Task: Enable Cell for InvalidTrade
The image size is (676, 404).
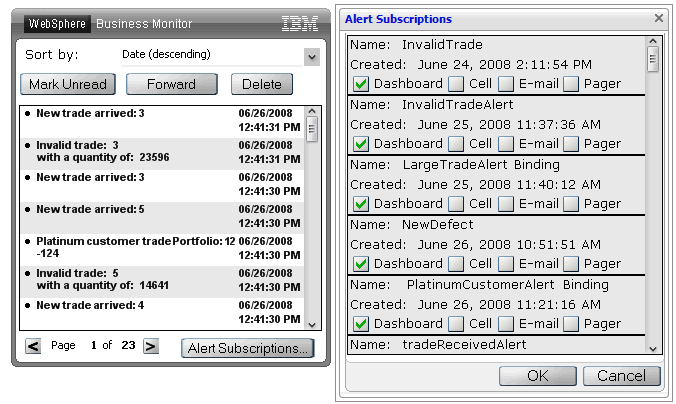Action: 456,84
